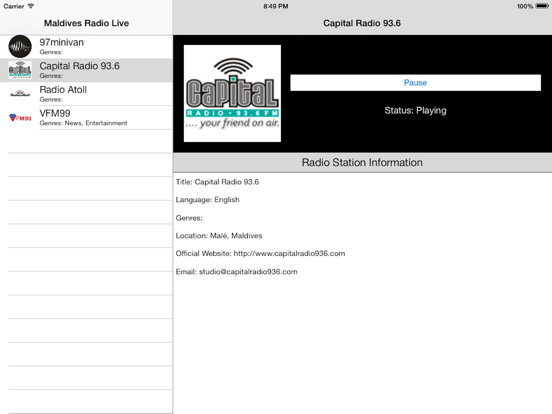Screen dimensions: 552x414
Task: Select the VFM99 station name
Action: pyautogui.click(x=55, y=113)
